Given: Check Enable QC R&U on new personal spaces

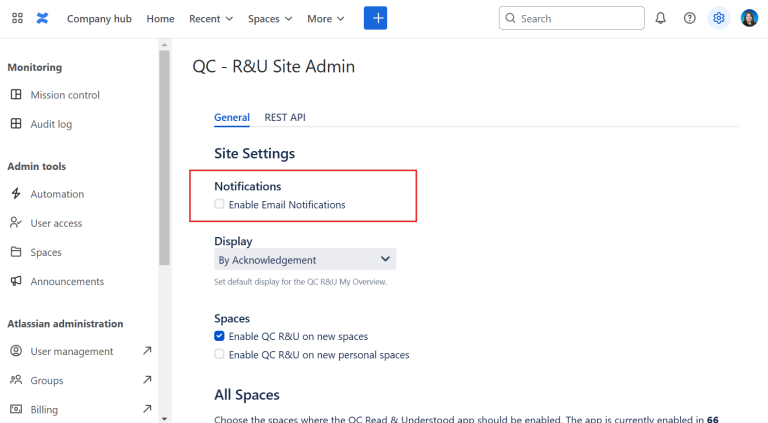Looking at the screenshot, I should [220, 355].
